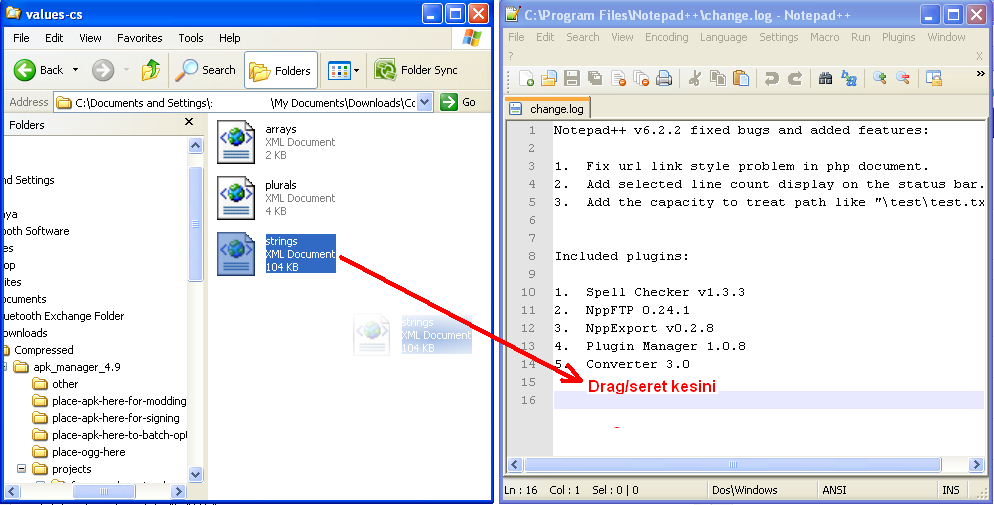Toggle Folders pane button in Explorer
This screenshot has height=505, width=994.
[281, 70]
